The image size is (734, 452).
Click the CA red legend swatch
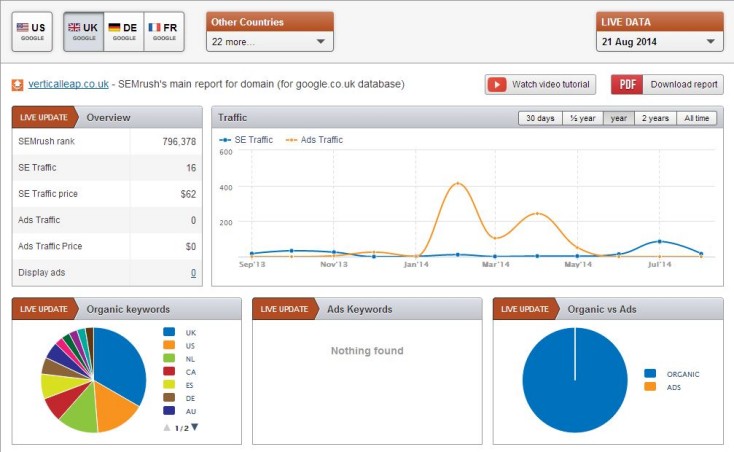(x=169, y=372)
